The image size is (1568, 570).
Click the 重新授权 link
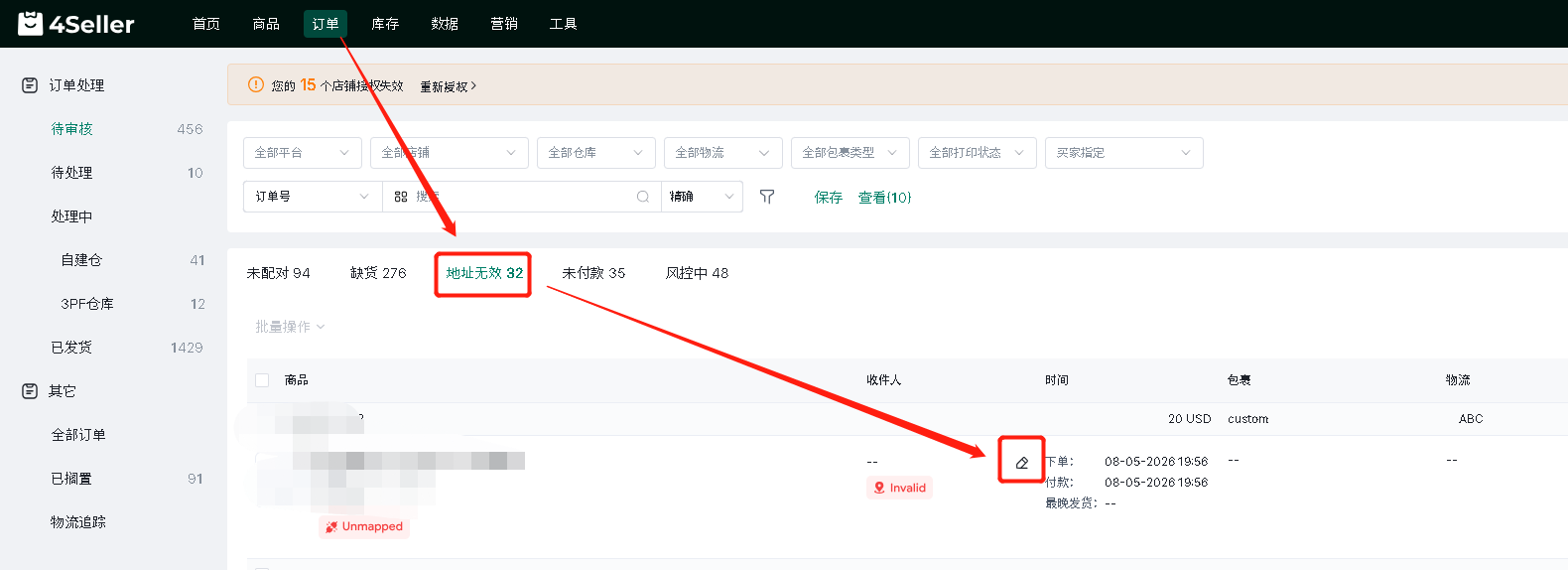pyautogui.click(x=449, y=86)
